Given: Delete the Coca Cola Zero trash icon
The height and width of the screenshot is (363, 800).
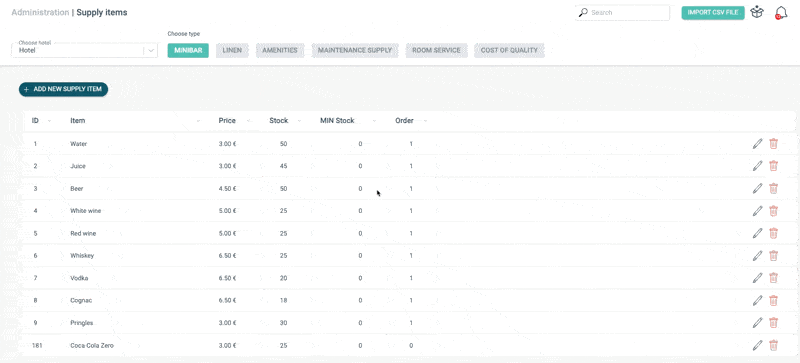Looking at the screenshot, I should point(773,345).
